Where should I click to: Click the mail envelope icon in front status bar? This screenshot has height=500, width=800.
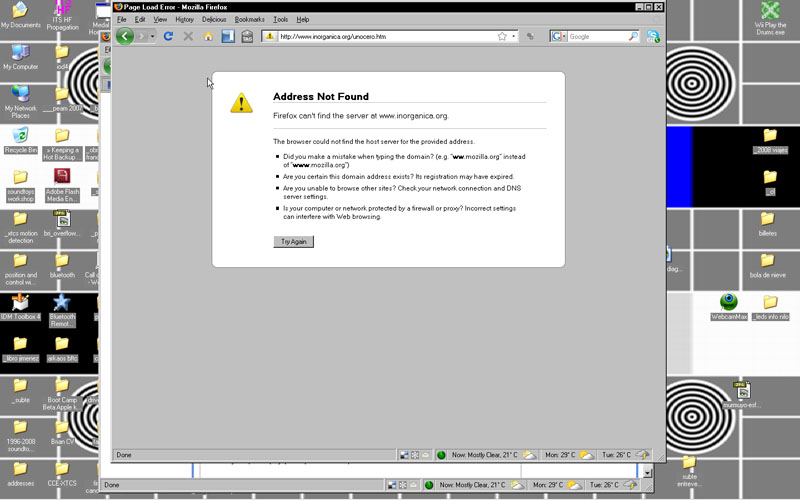pyautogui.click(x=426, y=455)
